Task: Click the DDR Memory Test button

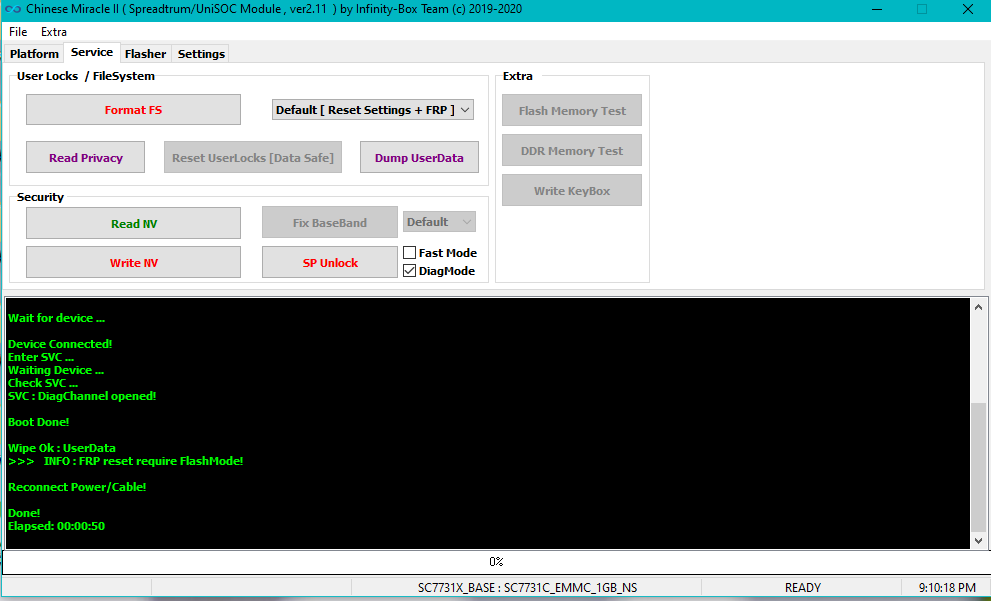Action: (572, 150)
